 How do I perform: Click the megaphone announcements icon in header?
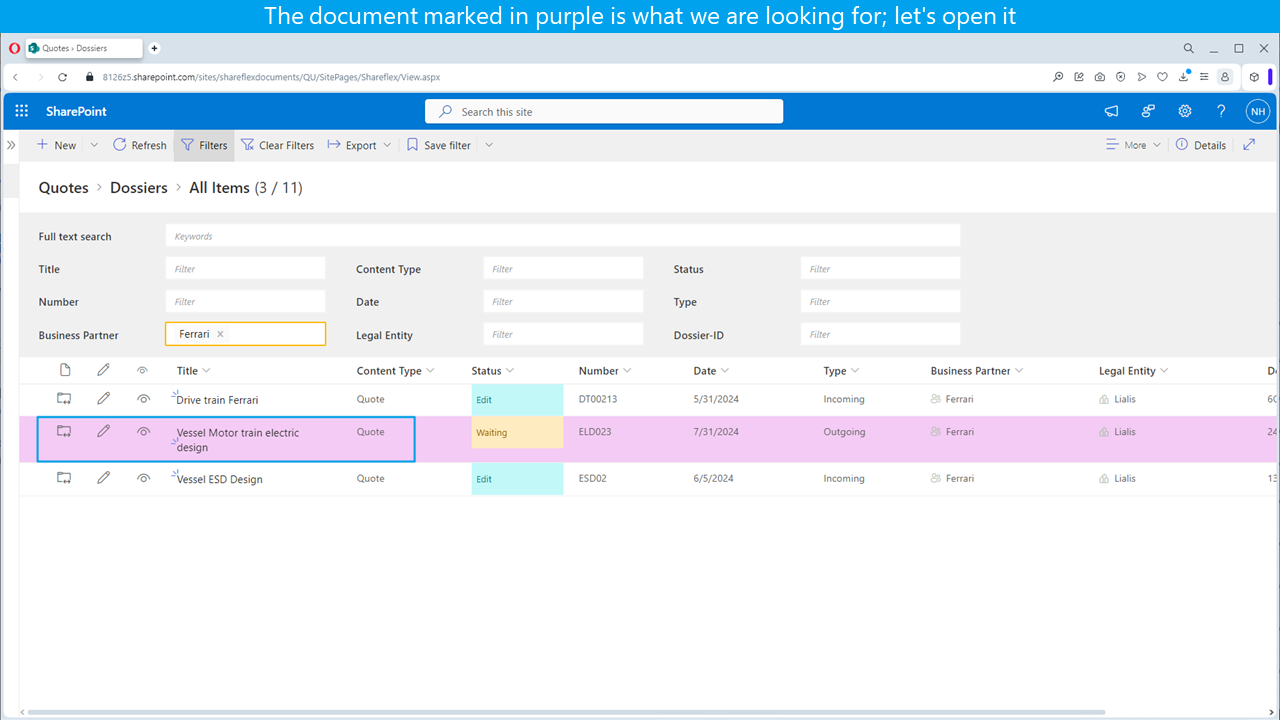(1111, 111)
